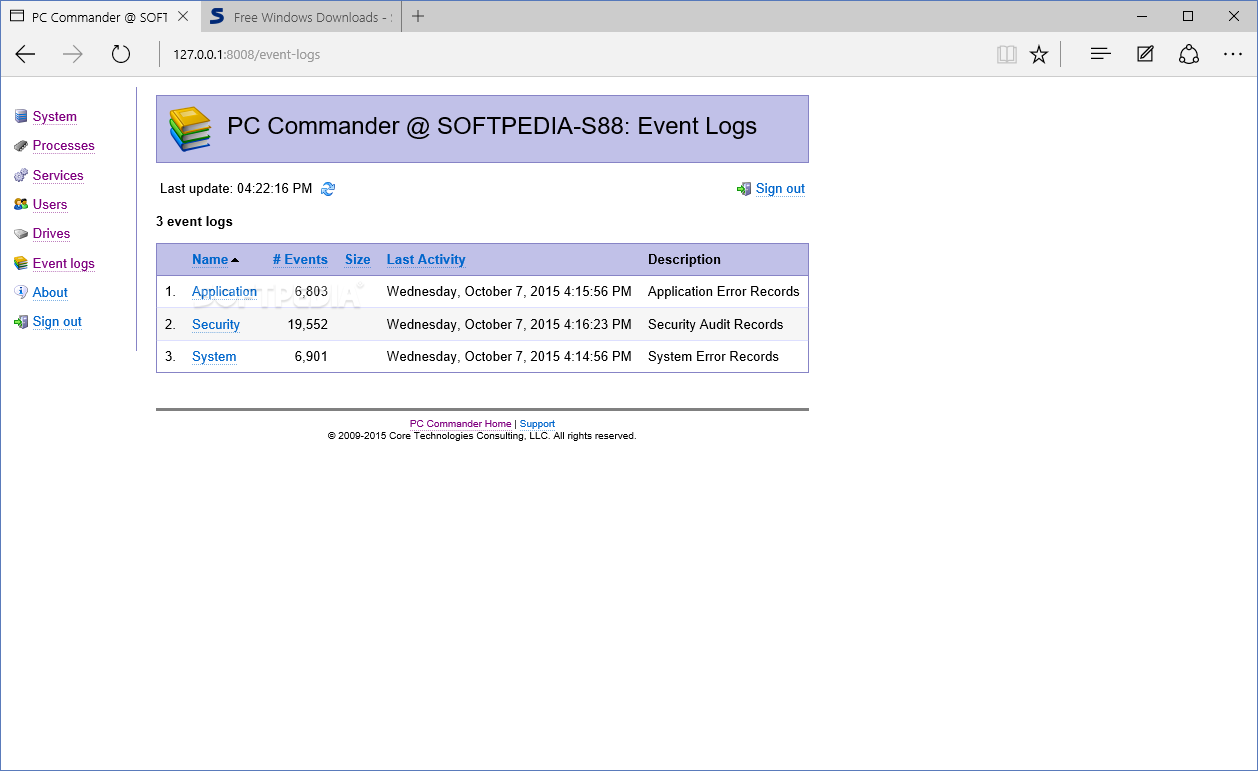Open the reading view book icon
Image resolution: width=1258 pixels, height=771 pixels.
1007,54
